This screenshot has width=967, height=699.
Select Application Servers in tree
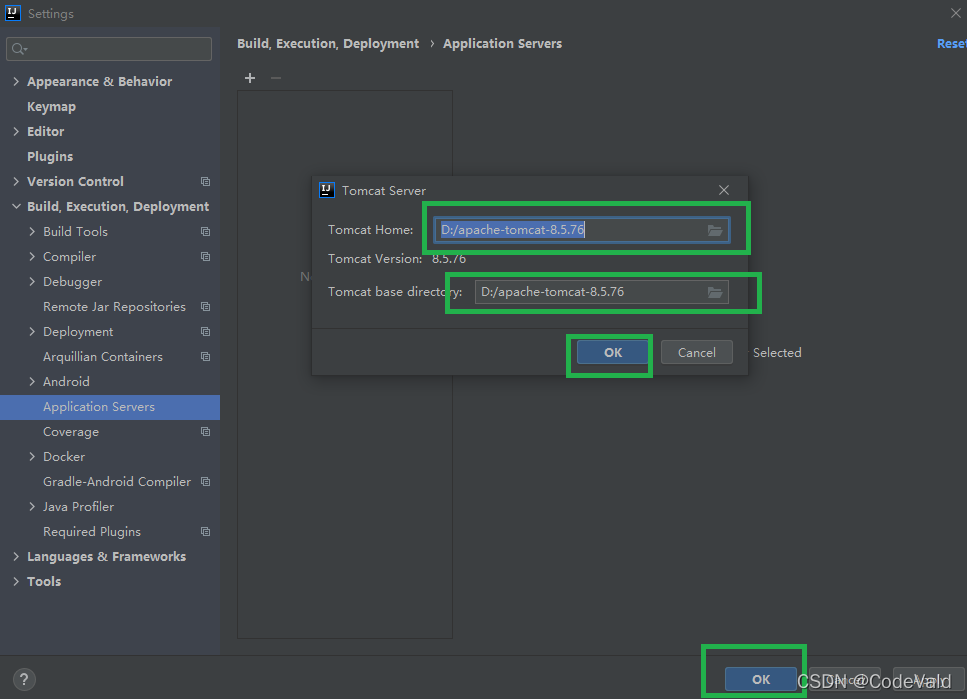[110, 407]
